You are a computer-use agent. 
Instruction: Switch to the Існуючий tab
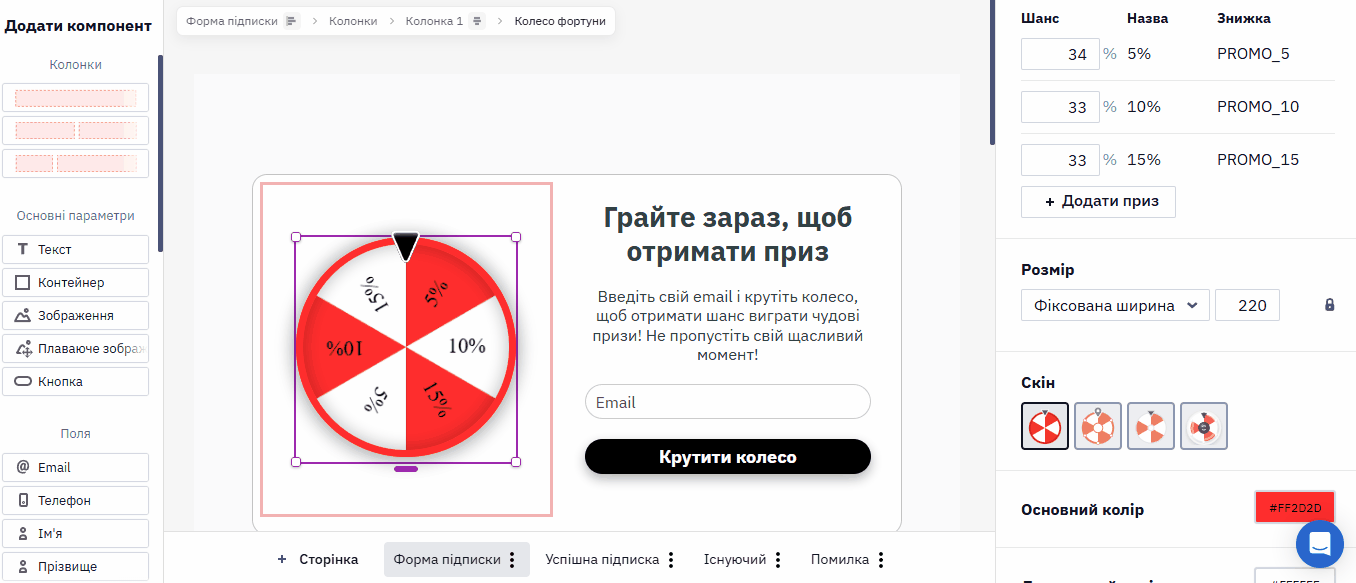click(735, 560)
